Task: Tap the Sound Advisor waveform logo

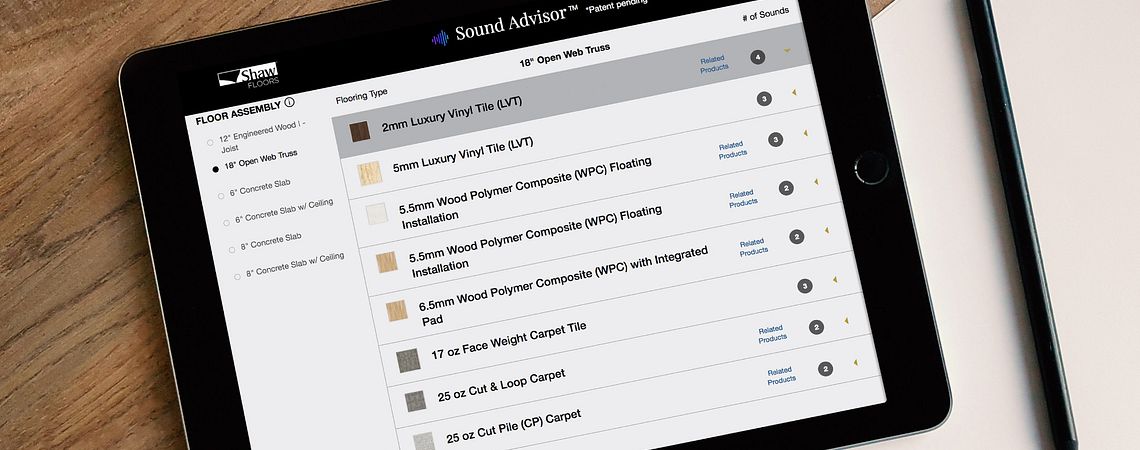Action: (440, 38)
